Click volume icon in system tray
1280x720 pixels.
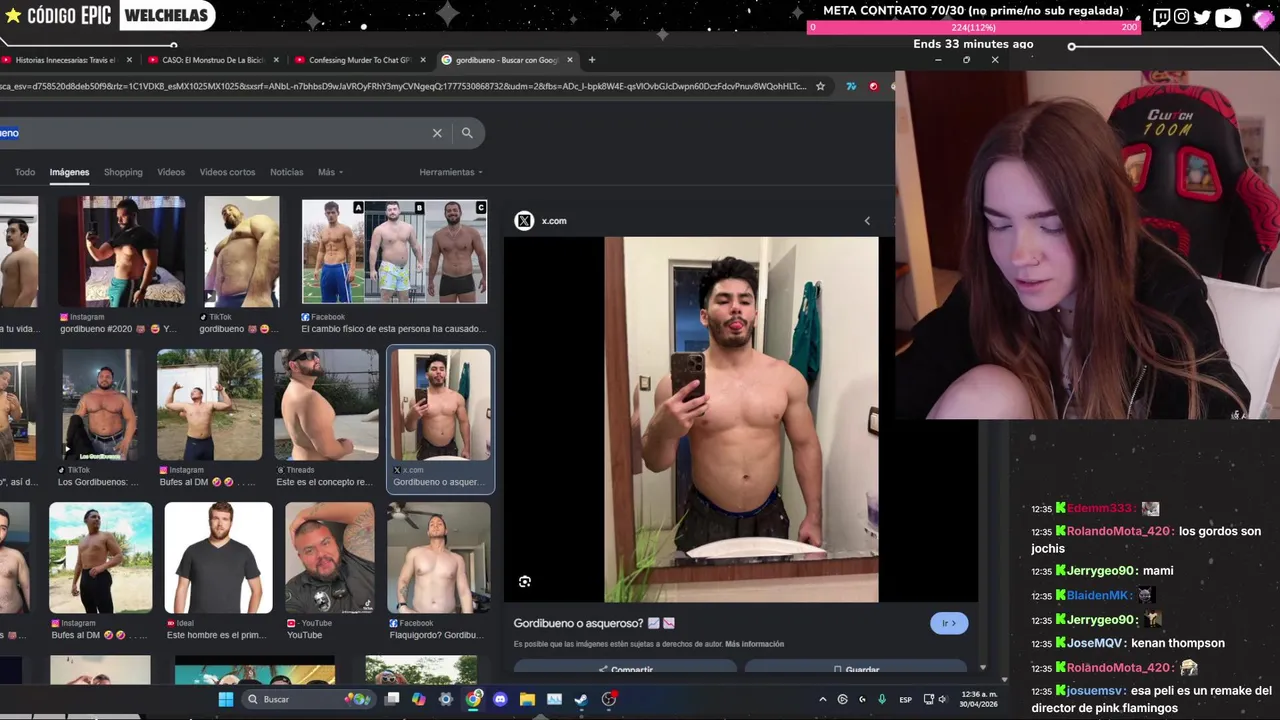click(943, 699)
